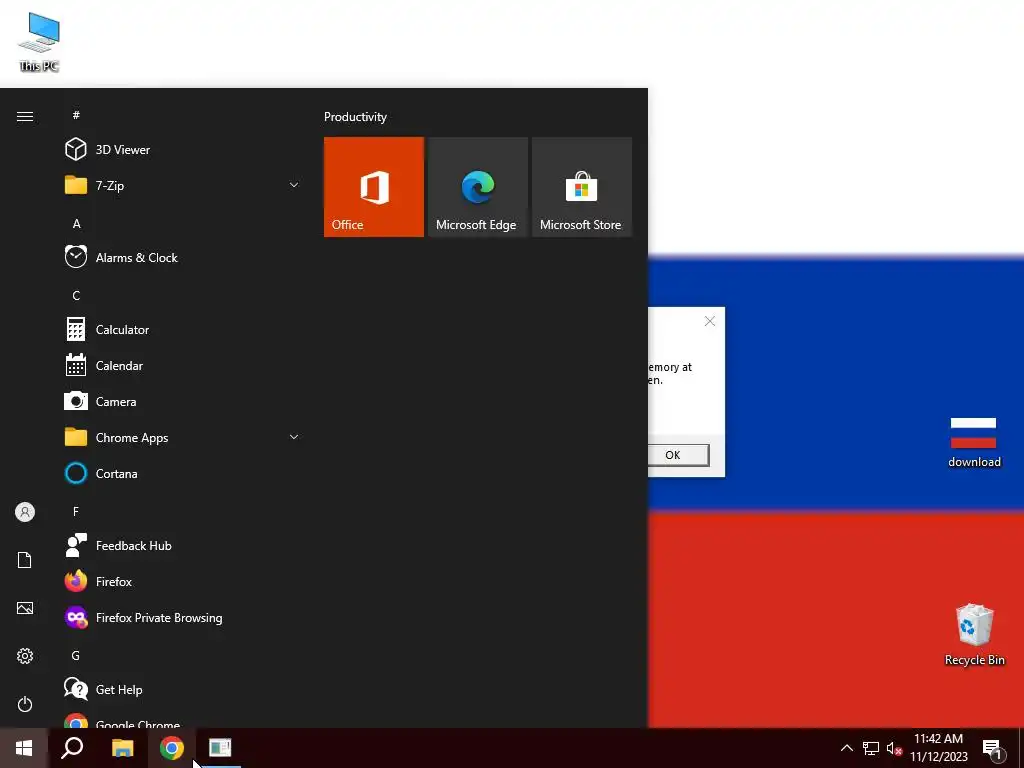Viewport: 1024px width, 768px height.
Task: Open Calculator app
Action: pyautogui.click(x=183, y=329)
